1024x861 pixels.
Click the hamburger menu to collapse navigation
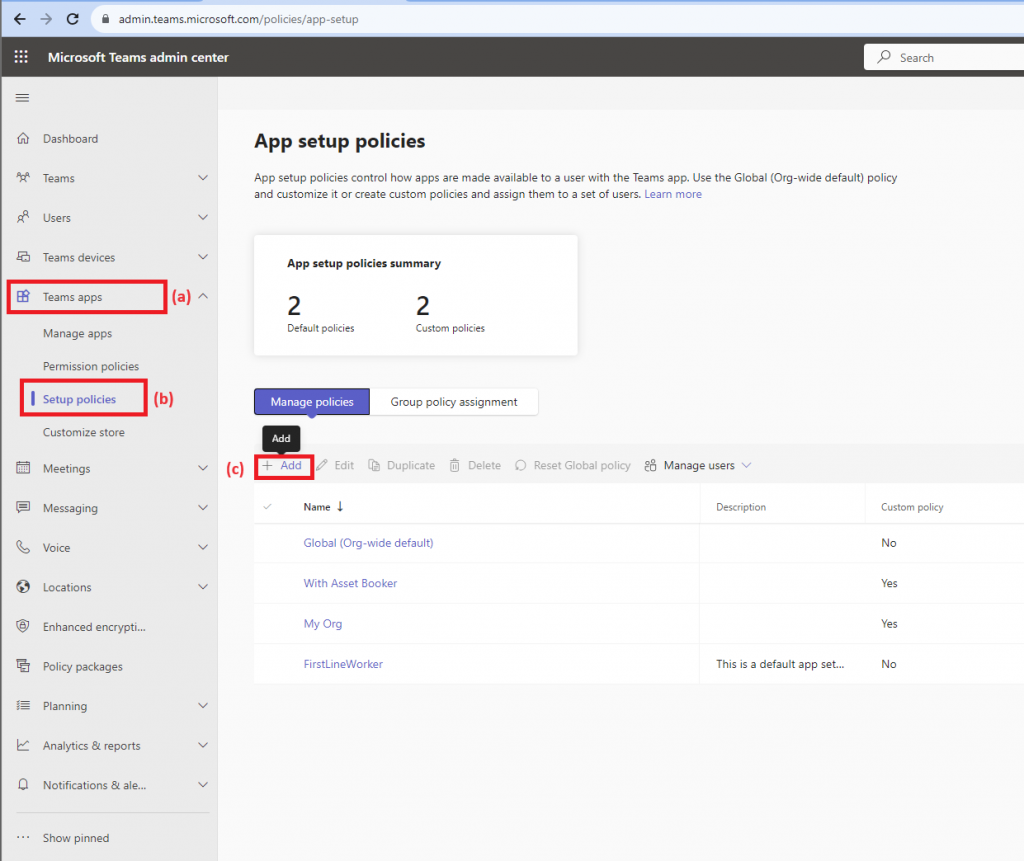20,97
